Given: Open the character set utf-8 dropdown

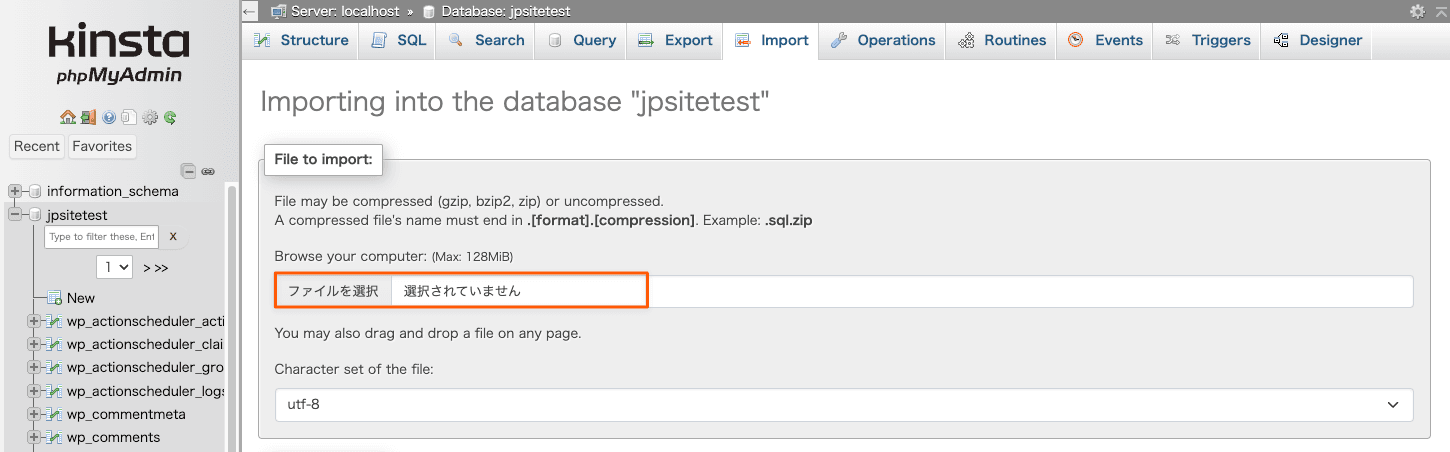Looking at the screenshot, I should coord(844,405).
